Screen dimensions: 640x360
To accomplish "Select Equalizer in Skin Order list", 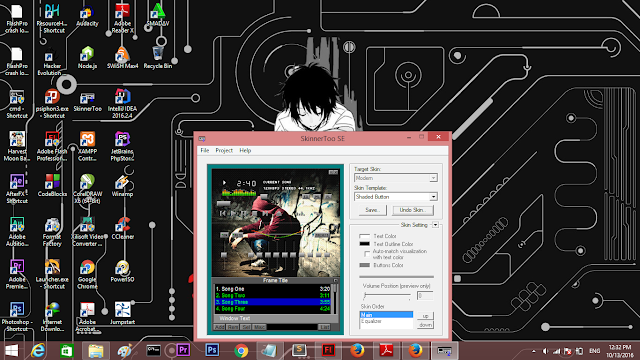I will click(x=386, y=321).
